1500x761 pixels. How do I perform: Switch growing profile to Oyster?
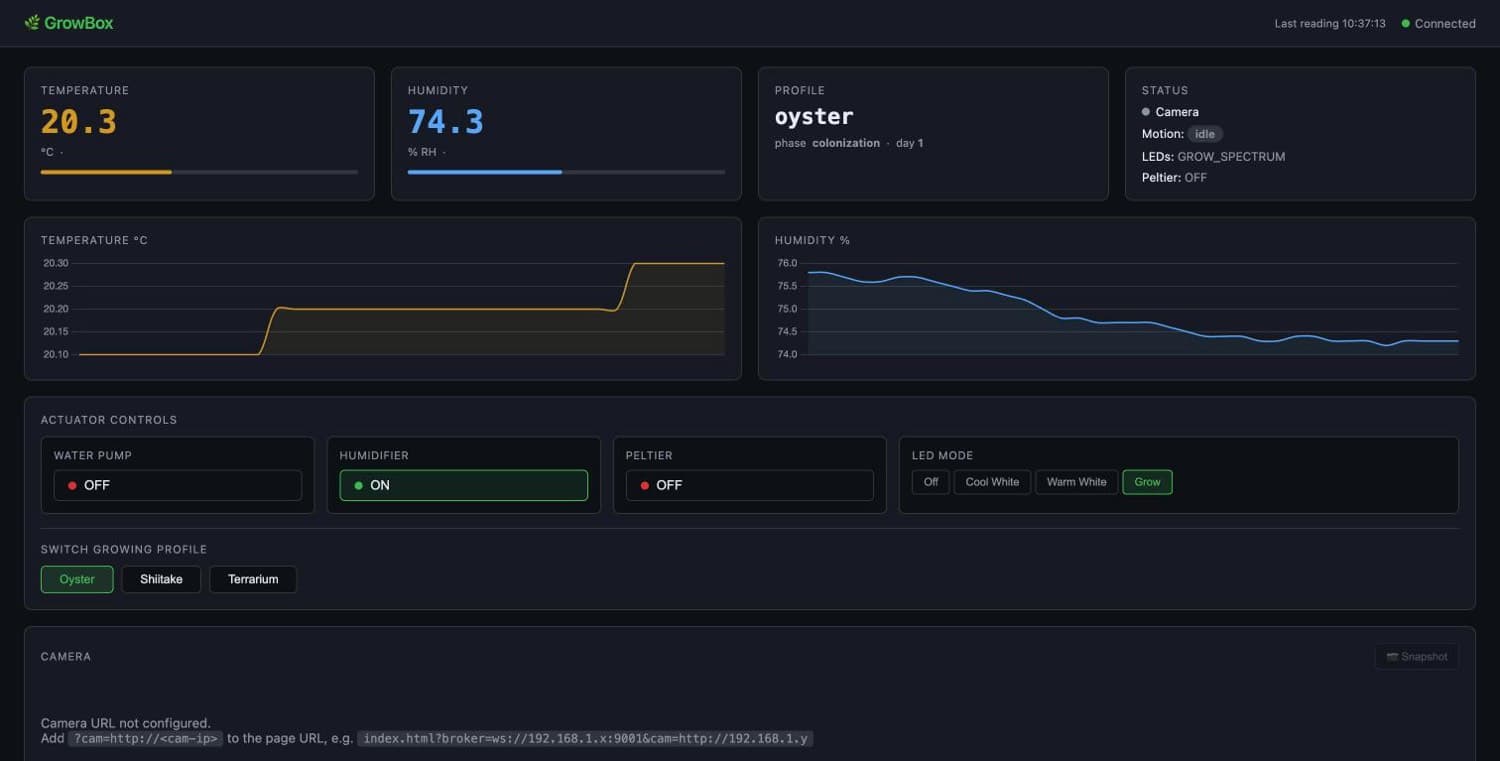point(77,579)
